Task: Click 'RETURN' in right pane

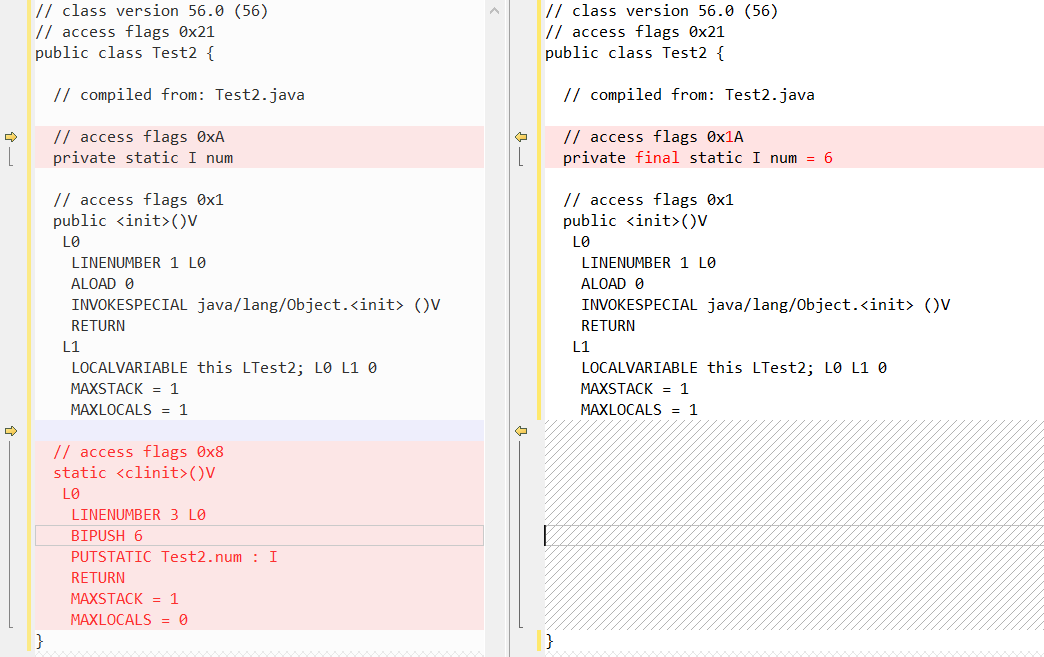Action: click(607, 326)
